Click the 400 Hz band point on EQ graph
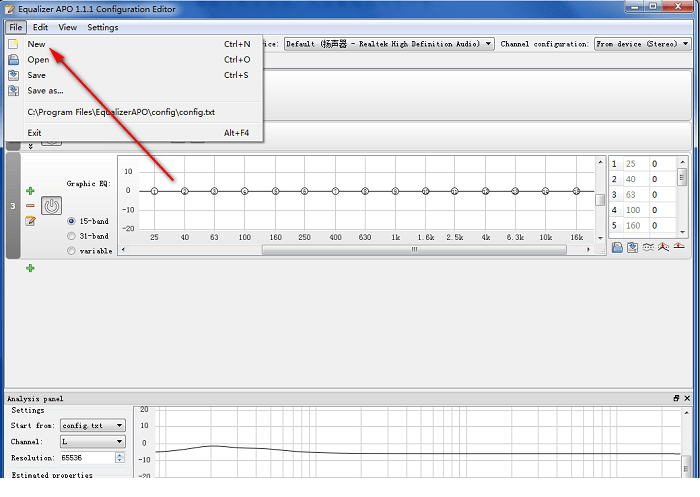 pyautogui.click(x=335, y=191)
